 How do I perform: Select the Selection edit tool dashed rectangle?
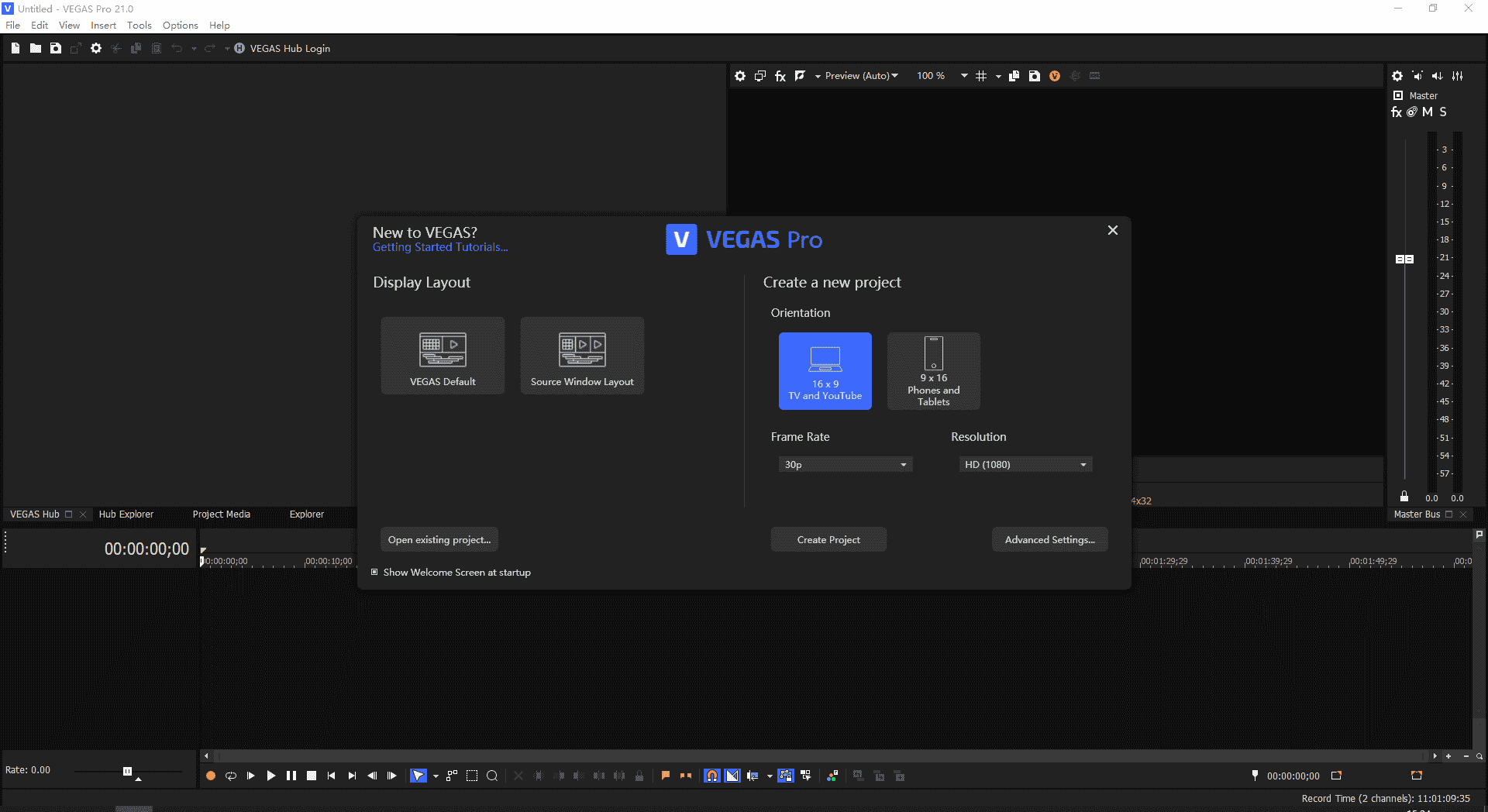tap(472, 776)
